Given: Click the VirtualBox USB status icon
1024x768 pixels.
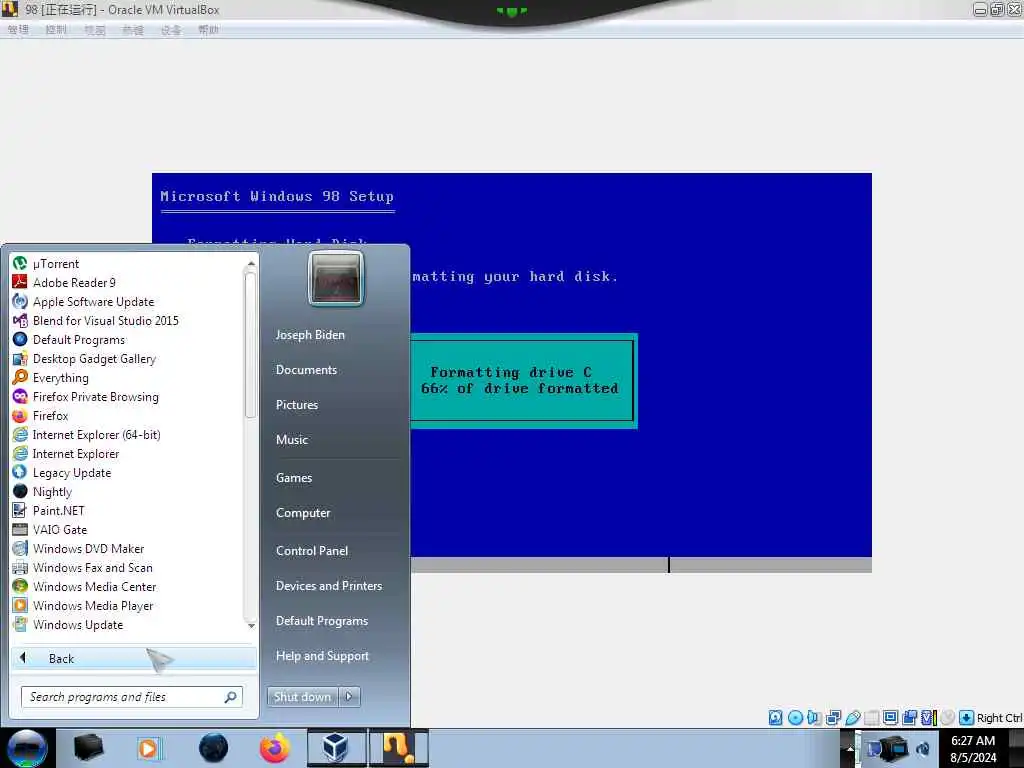Looking at the screenshot, I should coord(852,718).
